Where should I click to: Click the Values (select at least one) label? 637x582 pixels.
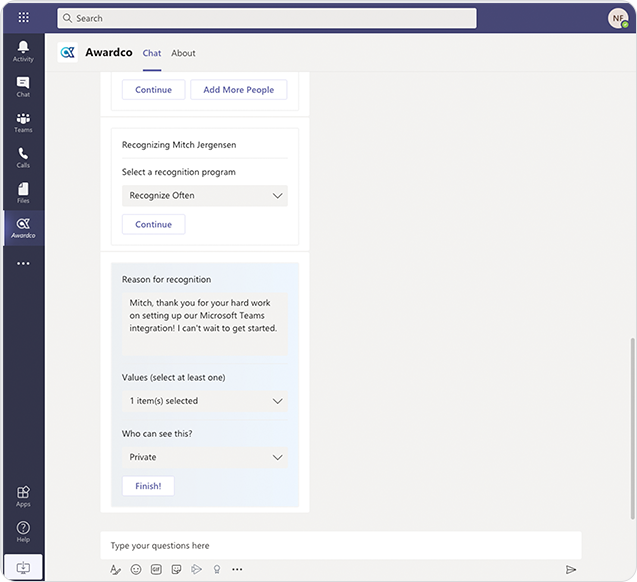[173, 378]
